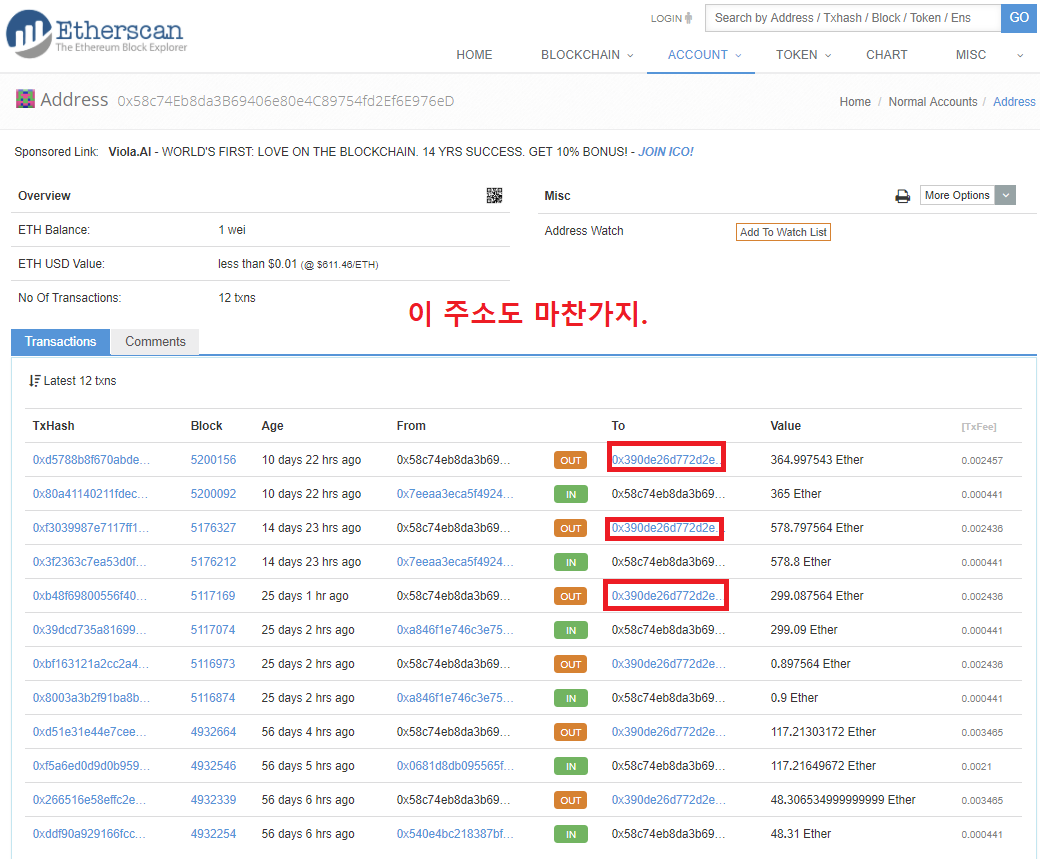Image resolution: width=1040 pixels, height=859 pixels.
Task: Open transaction 0x80a41140211fdec...
Action: pyautogui.click(x=90, y=494)
